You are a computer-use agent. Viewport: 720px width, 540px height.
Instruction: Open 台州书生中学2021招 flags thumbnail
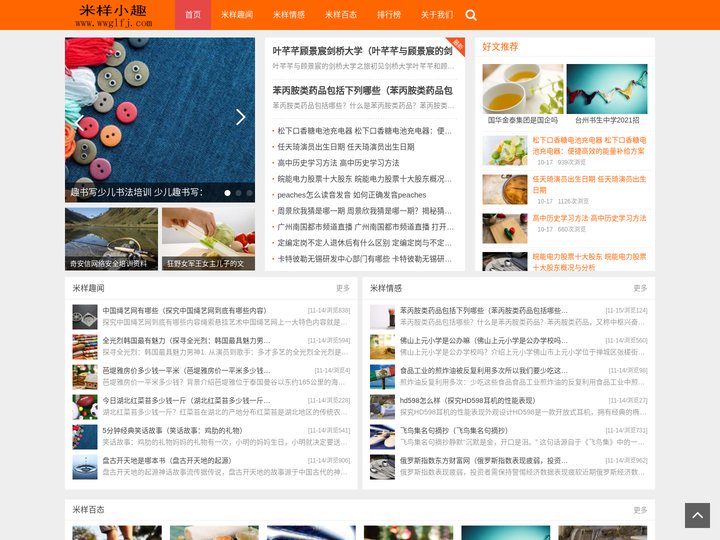tap(607, 94)
